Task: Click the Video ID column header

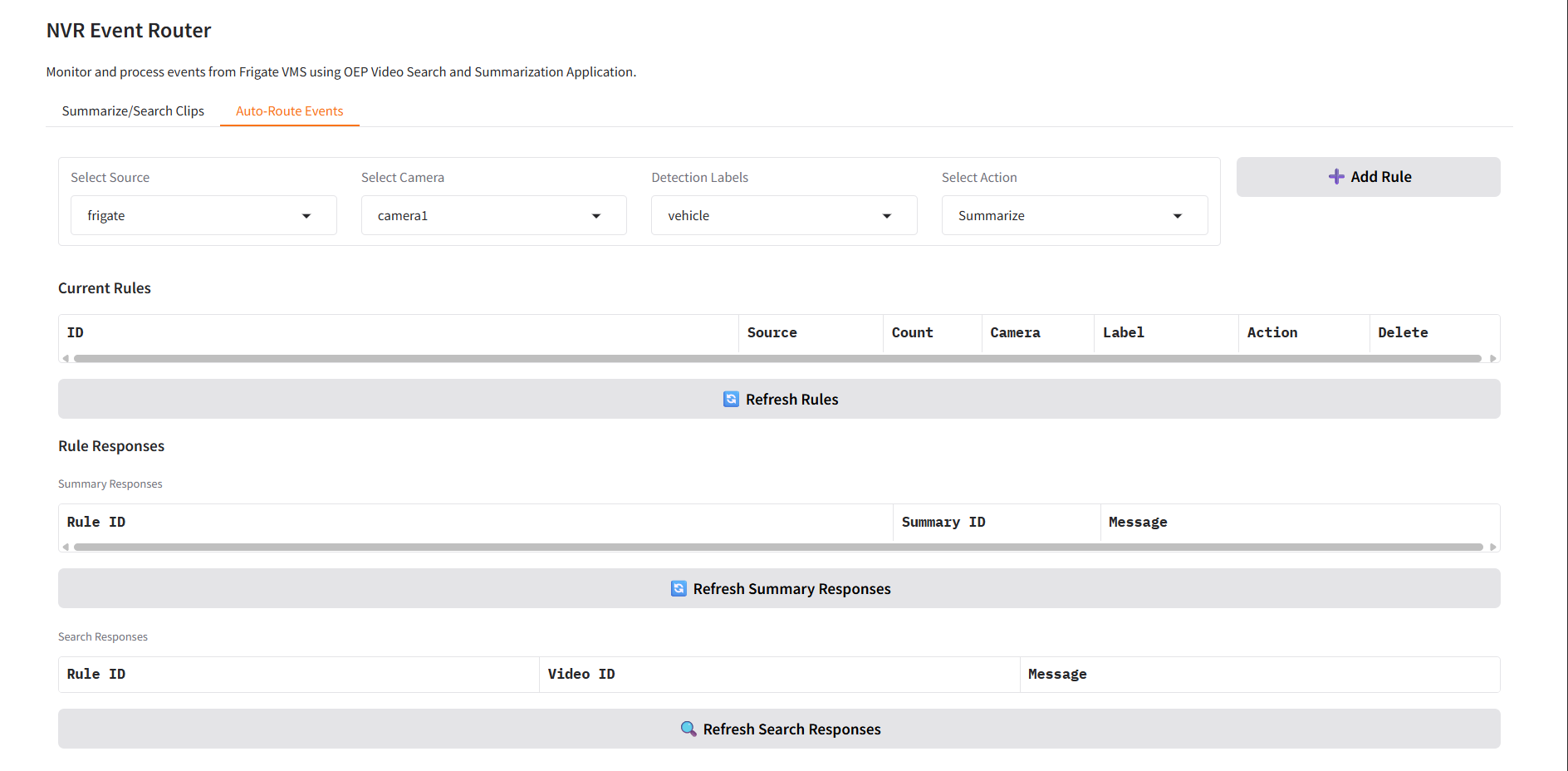Action: (581, 675)
